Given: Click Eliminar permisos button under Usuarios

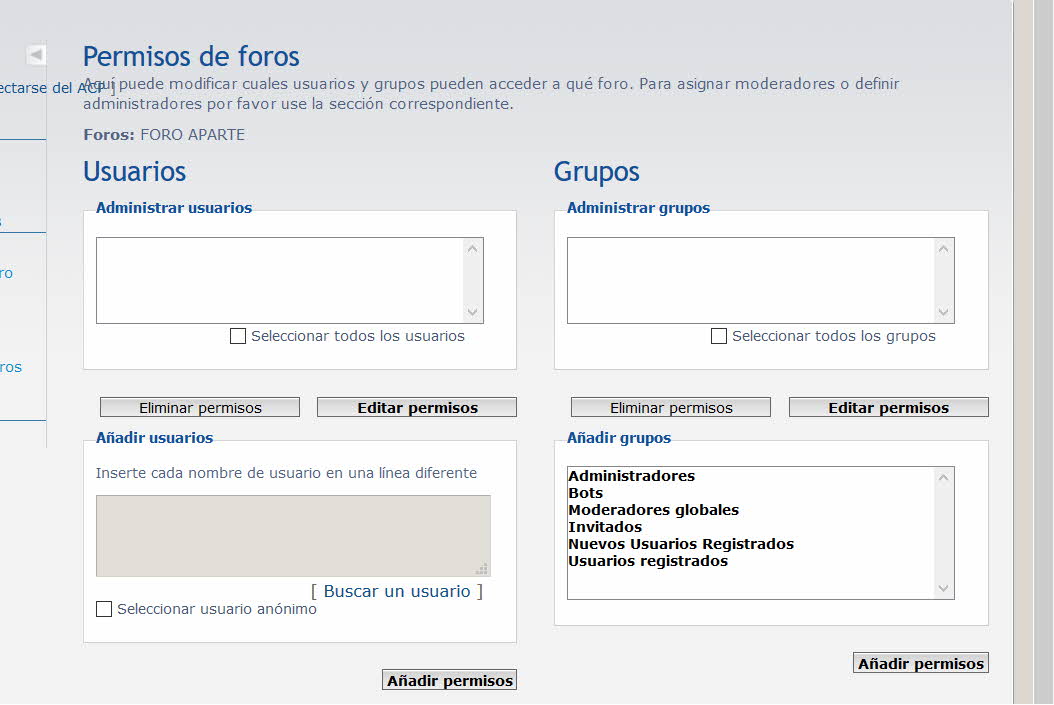Looking at the screenshot, I should point(200,407).
